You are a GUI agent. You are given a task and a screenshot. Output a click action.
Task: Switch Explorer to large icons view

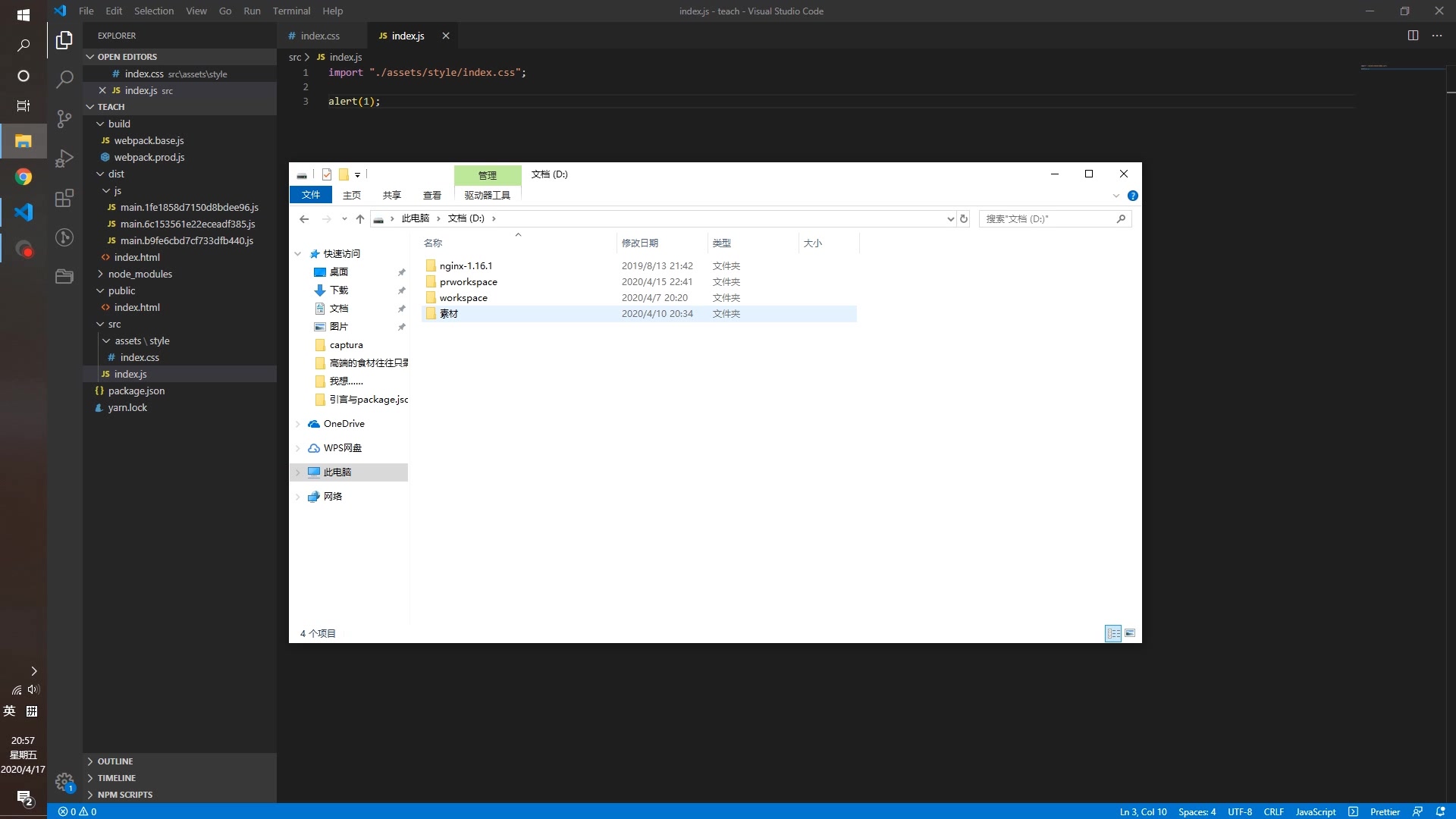point(1130,633)
